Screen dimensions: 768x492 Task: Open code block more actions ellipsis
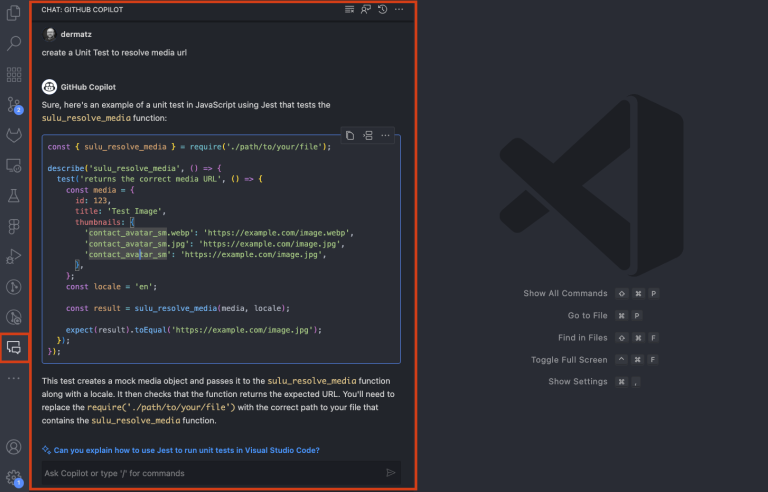[x=385, y=135]
